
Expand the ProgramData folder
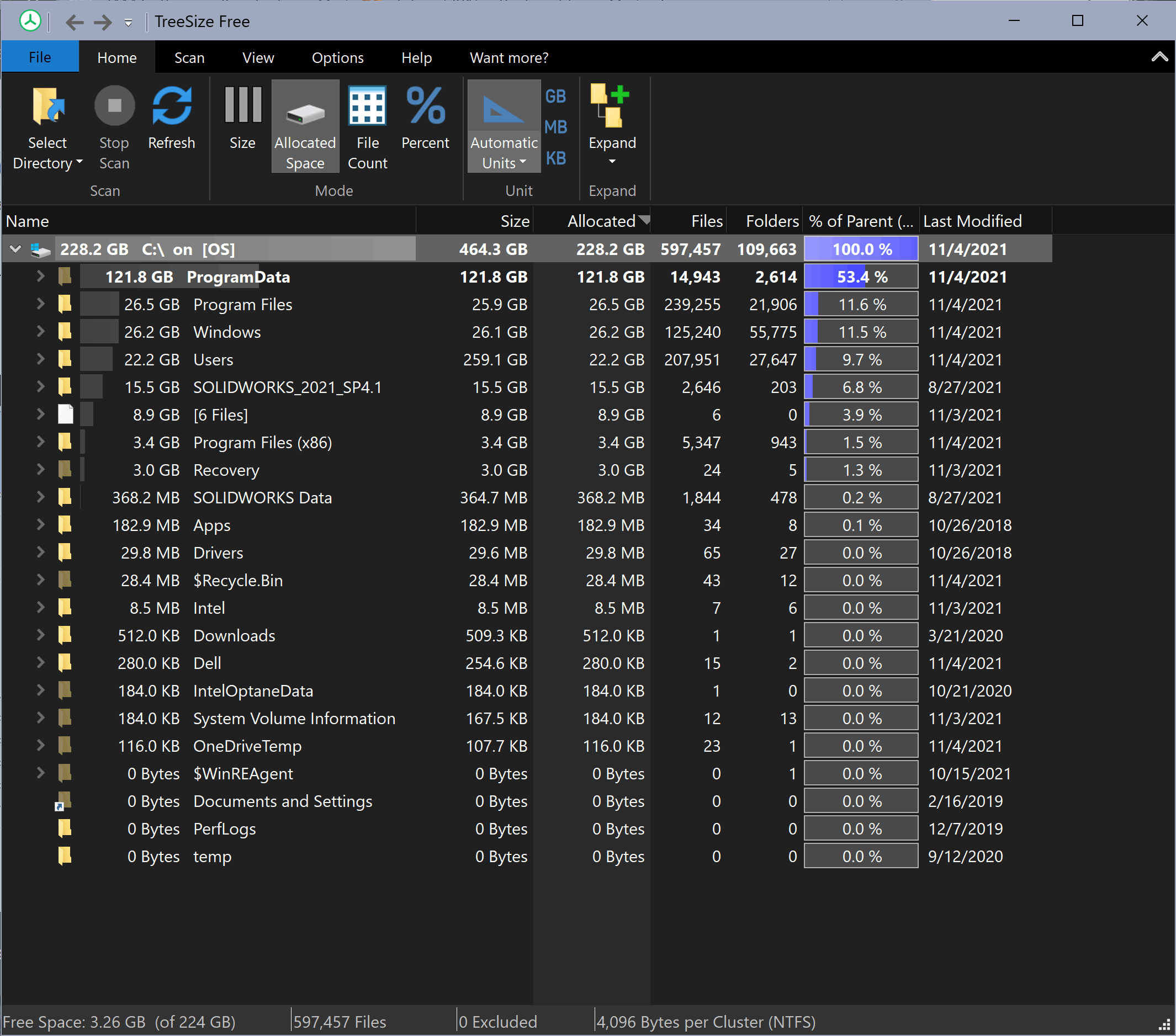(x=40, y=277)
